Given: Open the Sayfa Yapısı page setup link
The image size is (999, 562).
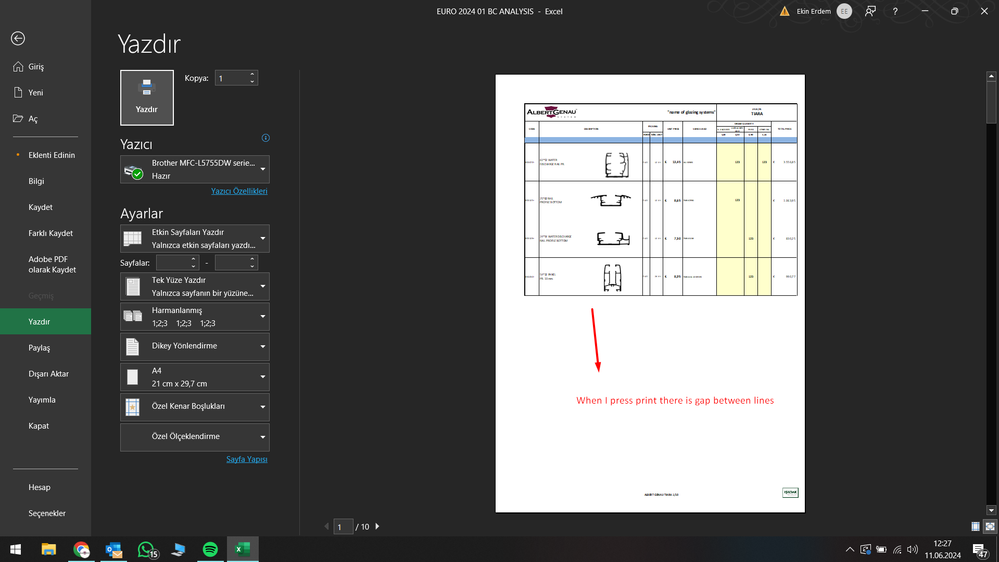Looking at the screenshot, I should pyautogui.click(x=247, y=459).
